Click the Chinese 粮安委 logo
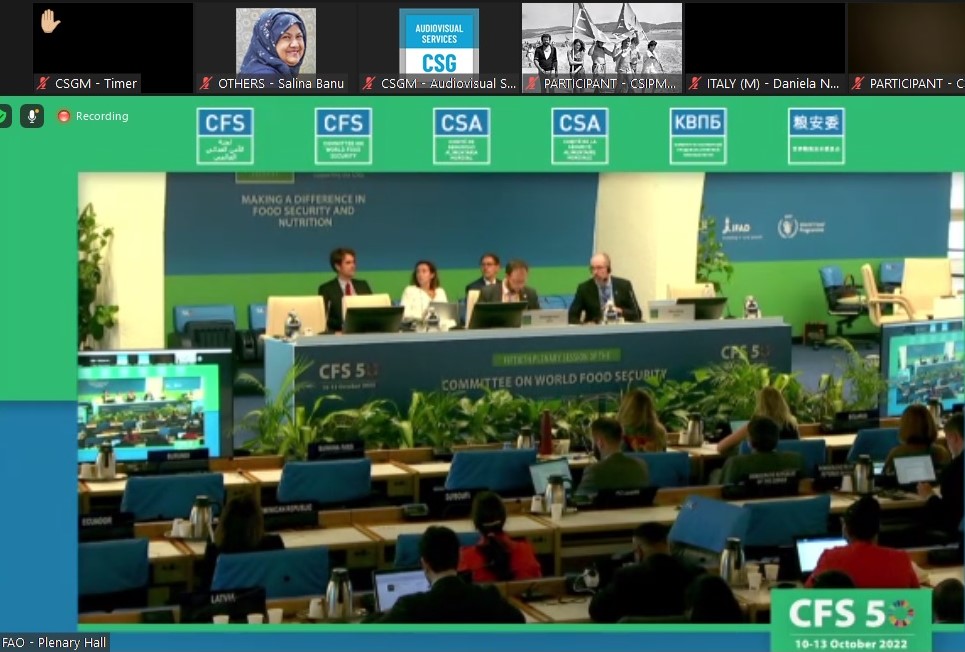The image size is (965, 652). 816,136
